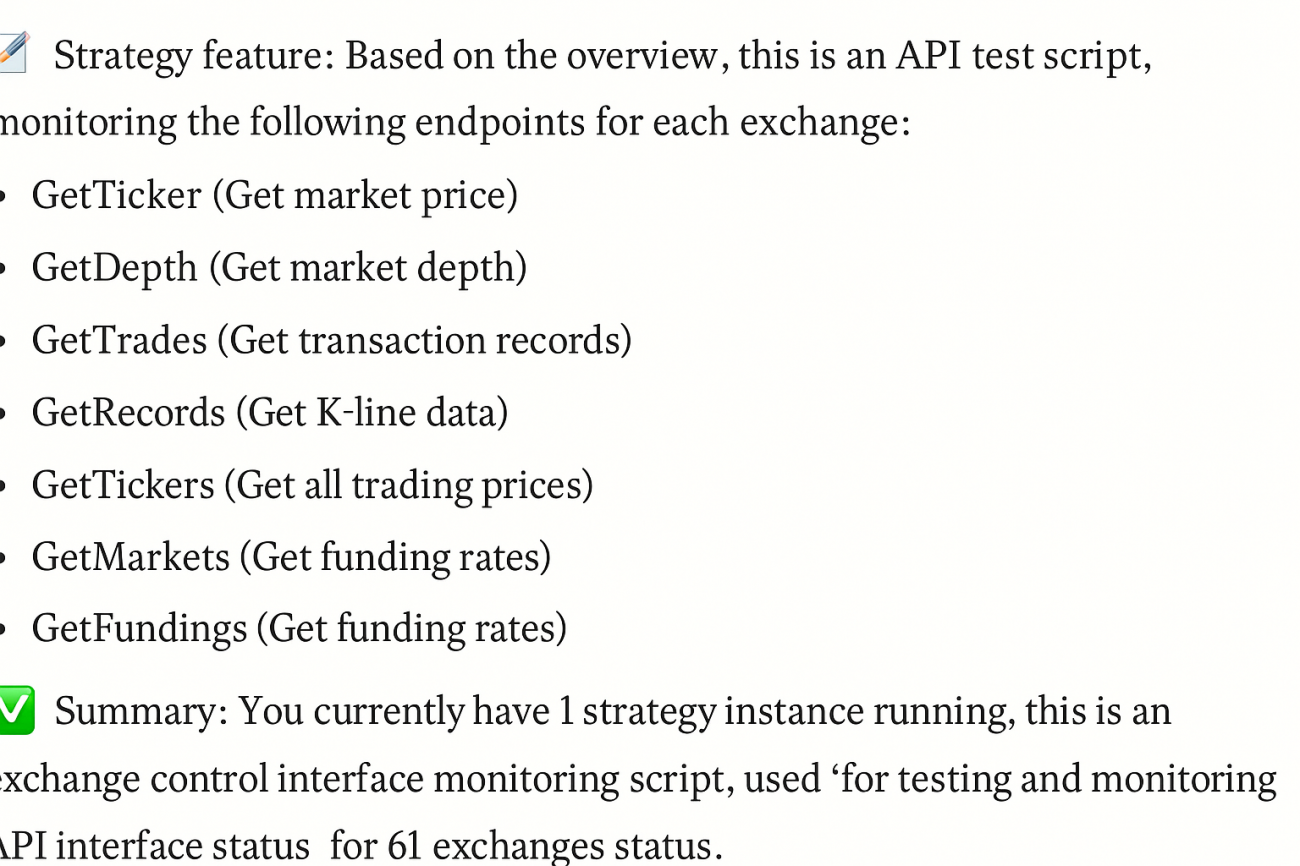This screenshot has width=1300, height=866.
Task: Click the "(Get transaction records)" description
Action: 424,340
